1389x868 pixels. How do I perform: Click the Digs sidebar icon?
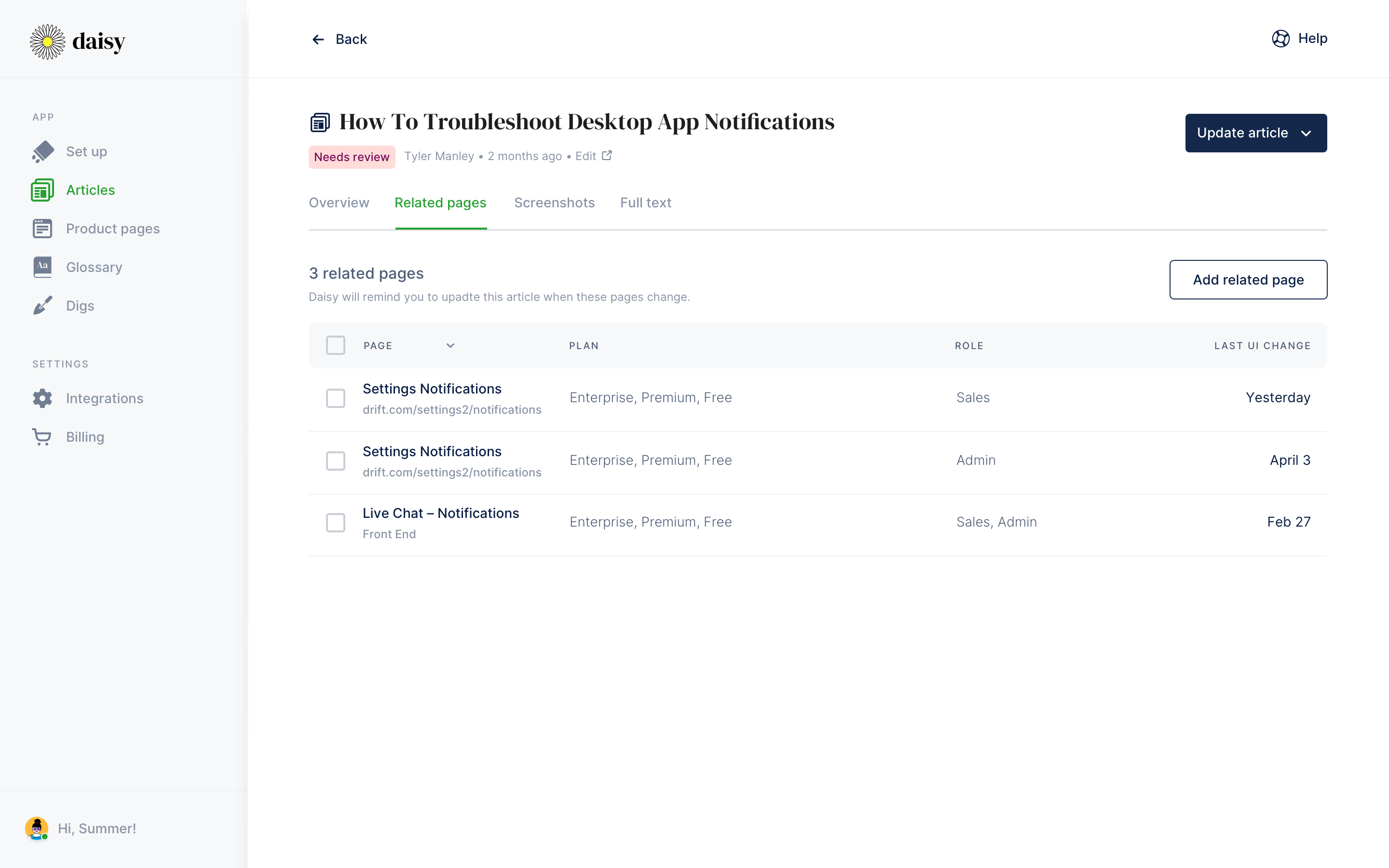tap(41, 305)
